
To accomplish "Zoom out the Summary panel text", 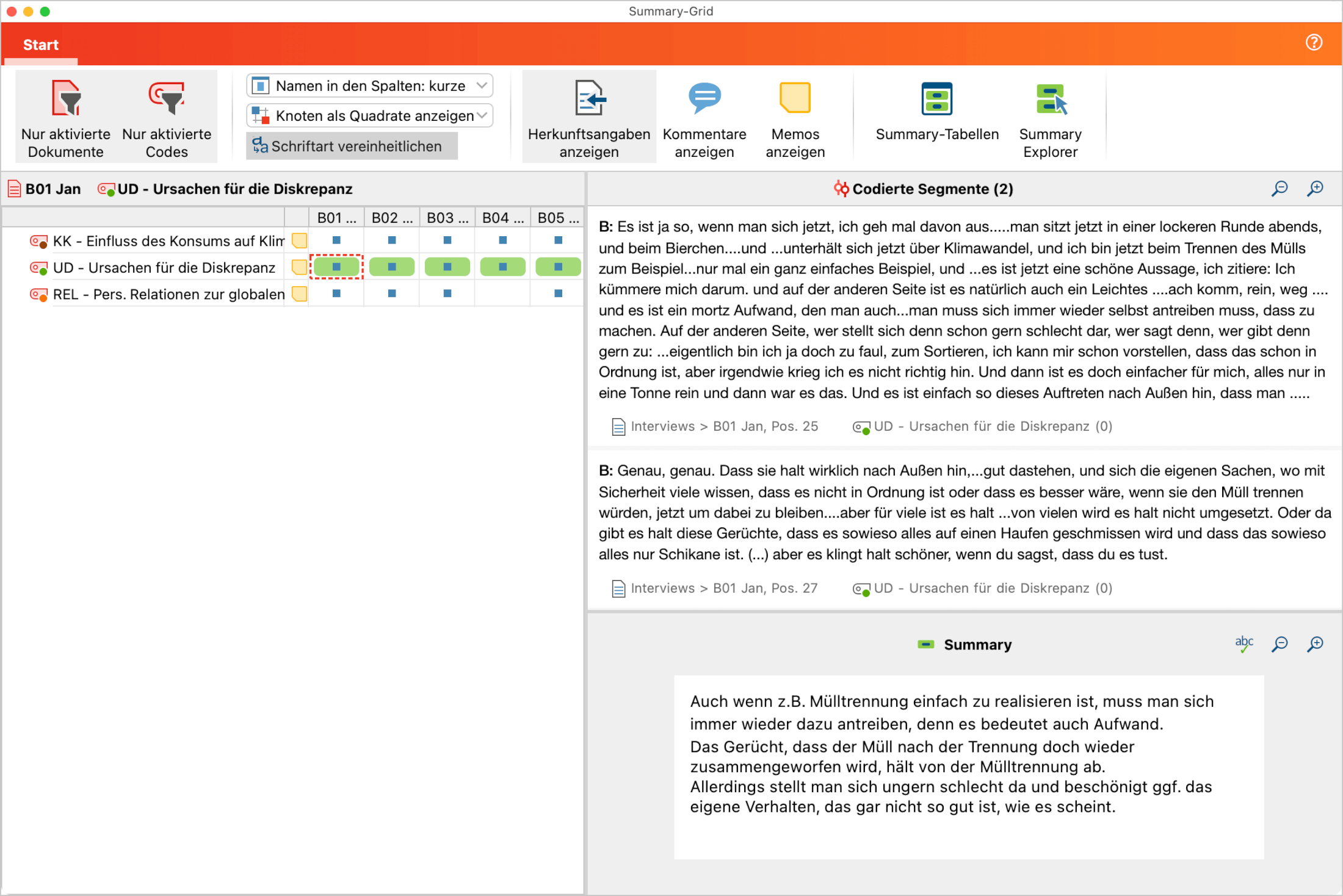I will (1280, 645).
